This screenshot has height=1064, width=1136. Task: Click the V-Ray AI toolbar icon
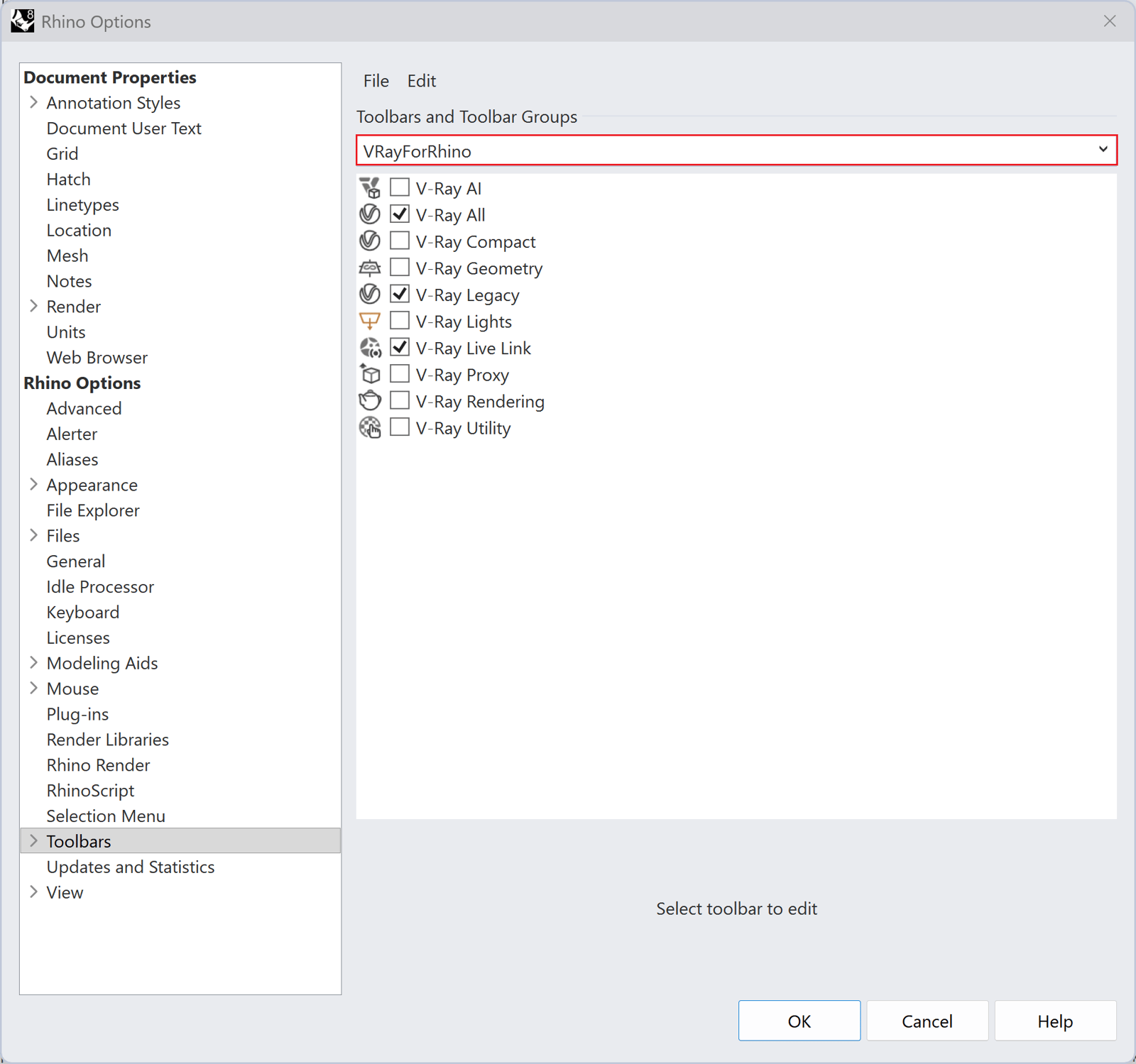coord(370,188)
